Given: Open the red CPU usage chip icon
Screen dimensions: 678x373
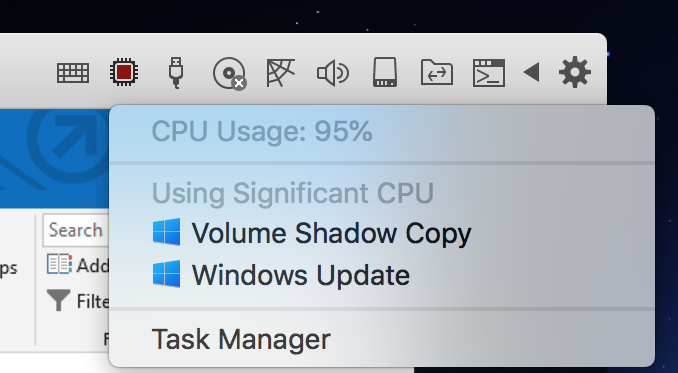Looking at the screenshot, I should pyautogui.click(x=124, y=72).
